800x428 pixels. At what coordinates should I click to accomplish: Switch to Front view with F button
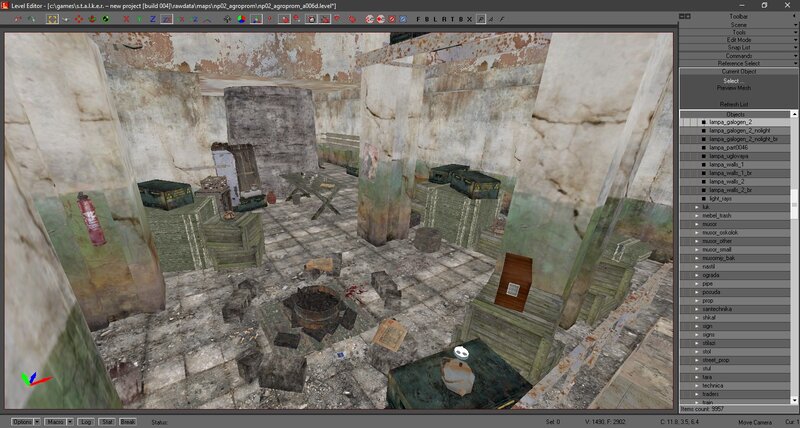(420, 19)
